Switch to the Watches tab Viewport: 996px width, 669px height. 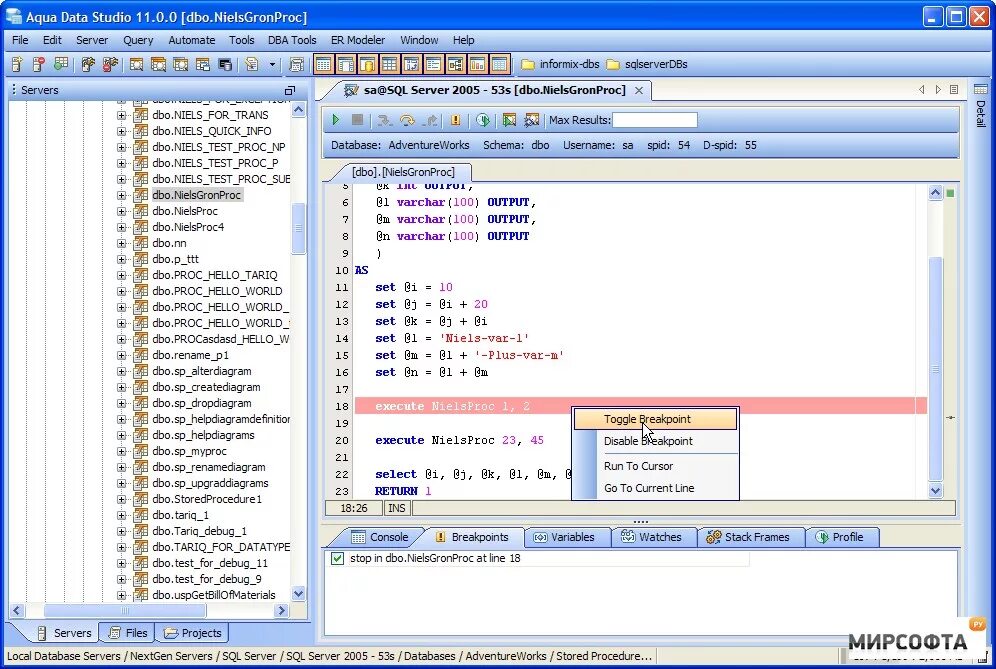click(x=652, y=537)
